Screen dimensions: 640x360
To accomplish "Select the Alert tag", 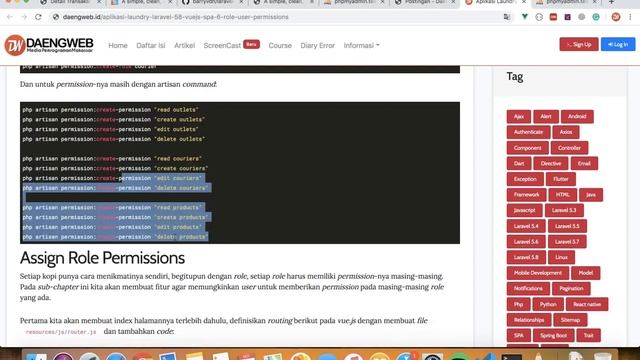I will point(546,116).
